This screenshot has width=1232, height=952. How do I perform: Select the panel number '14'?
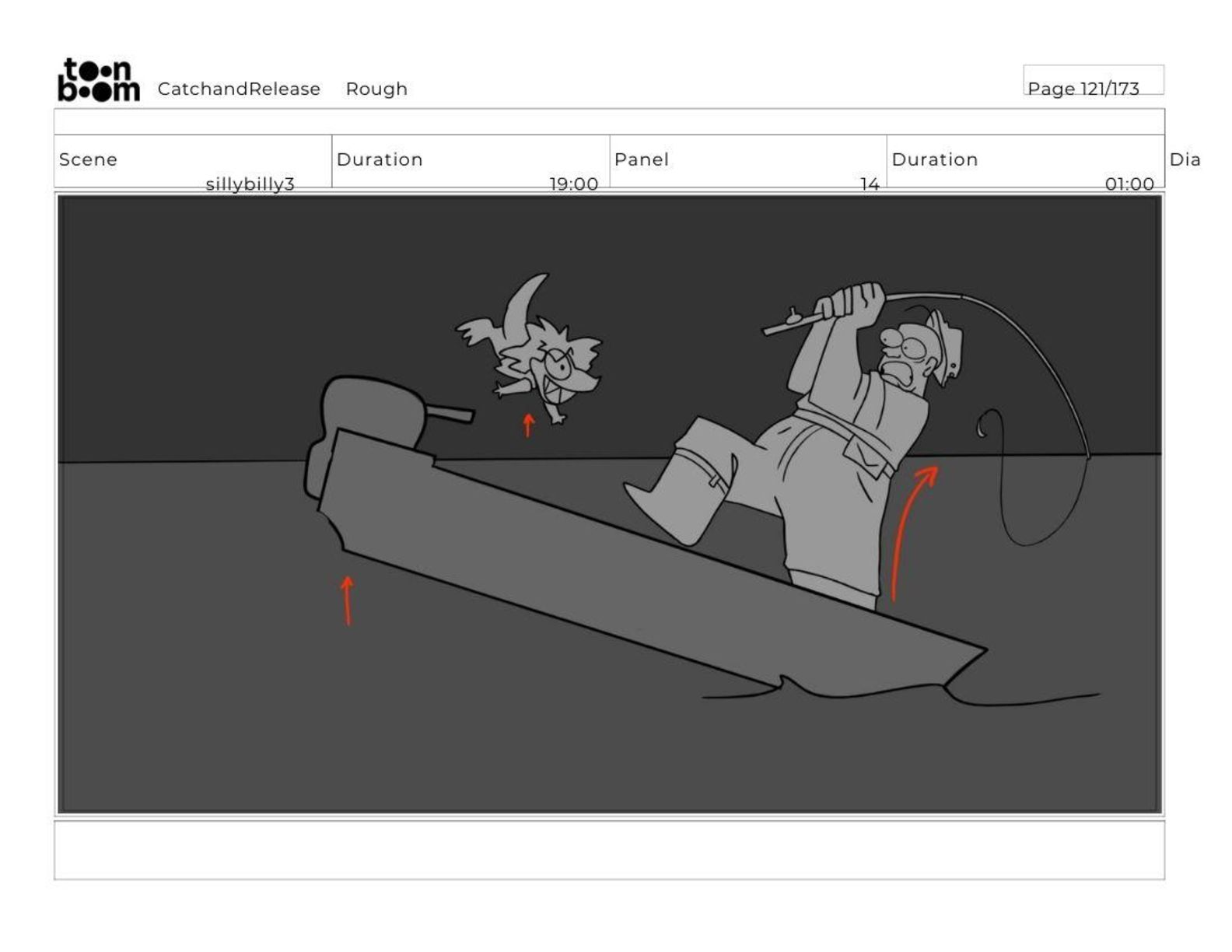[869, 184]
